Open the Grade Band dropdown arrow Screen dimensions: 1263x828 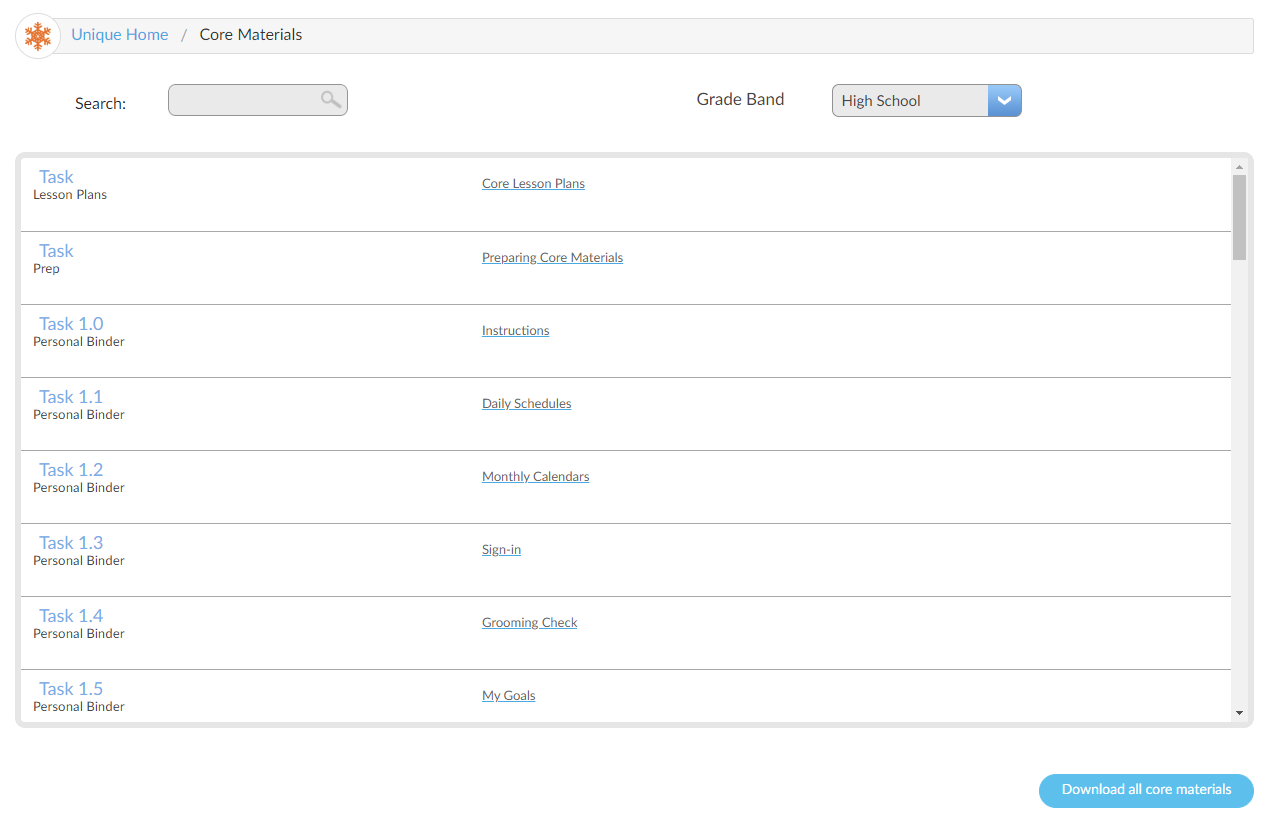[1004, 100]
